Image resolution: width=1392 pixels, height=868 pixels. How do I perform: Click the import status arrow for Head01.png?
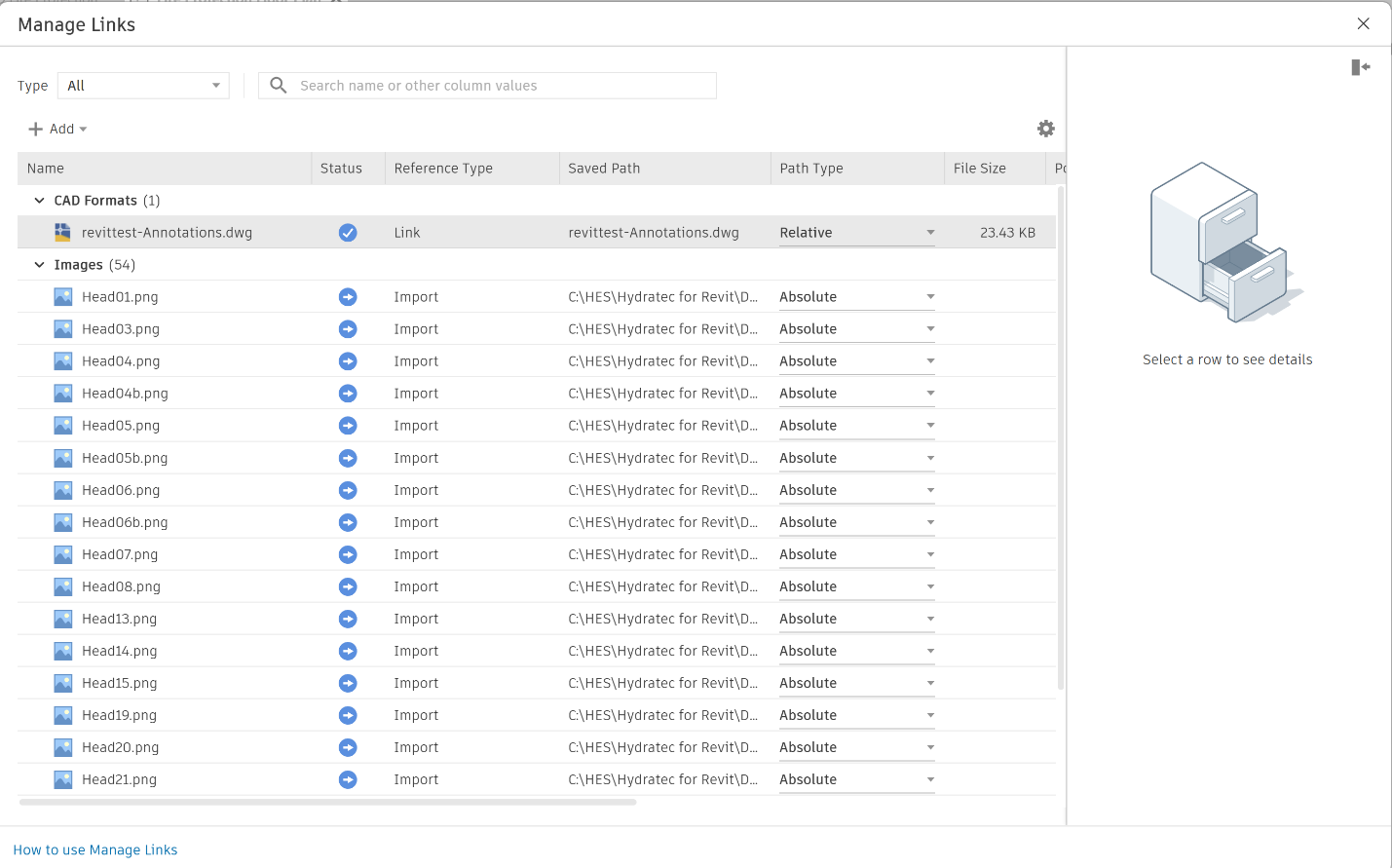pos(348,297)
